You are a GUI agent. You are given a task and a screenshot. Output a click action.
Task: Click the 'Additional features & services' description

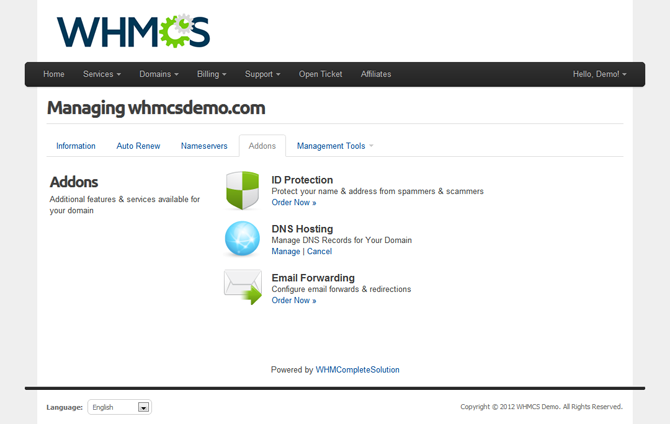tap(124, 205)
